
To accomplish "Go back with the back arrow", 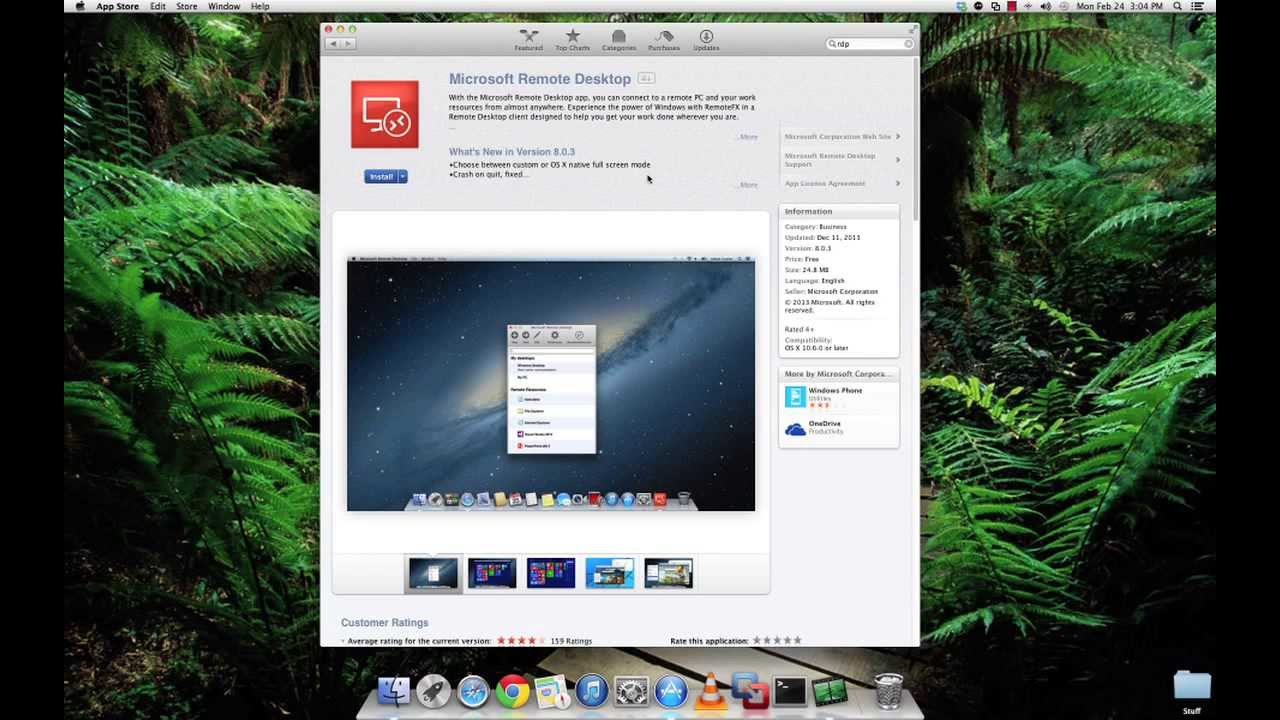I will click(334, 44).
